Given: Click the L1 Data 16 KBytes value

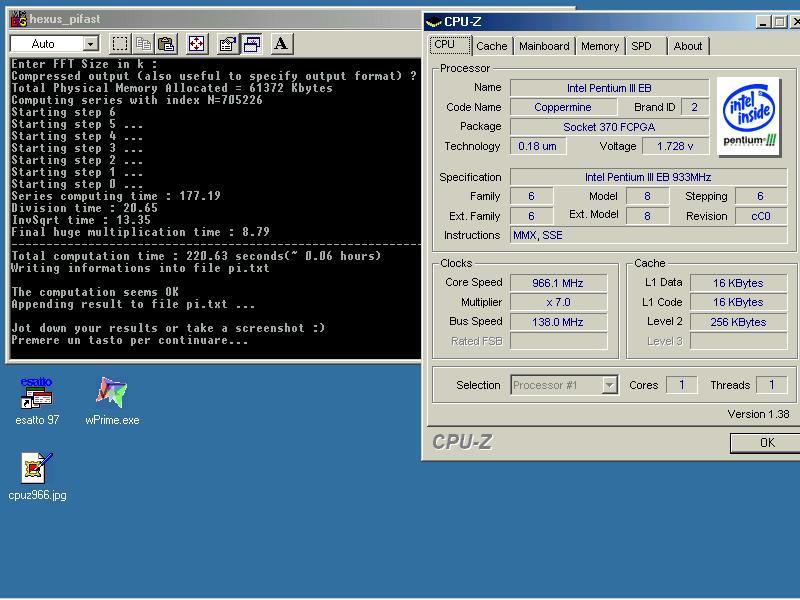Looking at the screenshot, I should 738,283.
